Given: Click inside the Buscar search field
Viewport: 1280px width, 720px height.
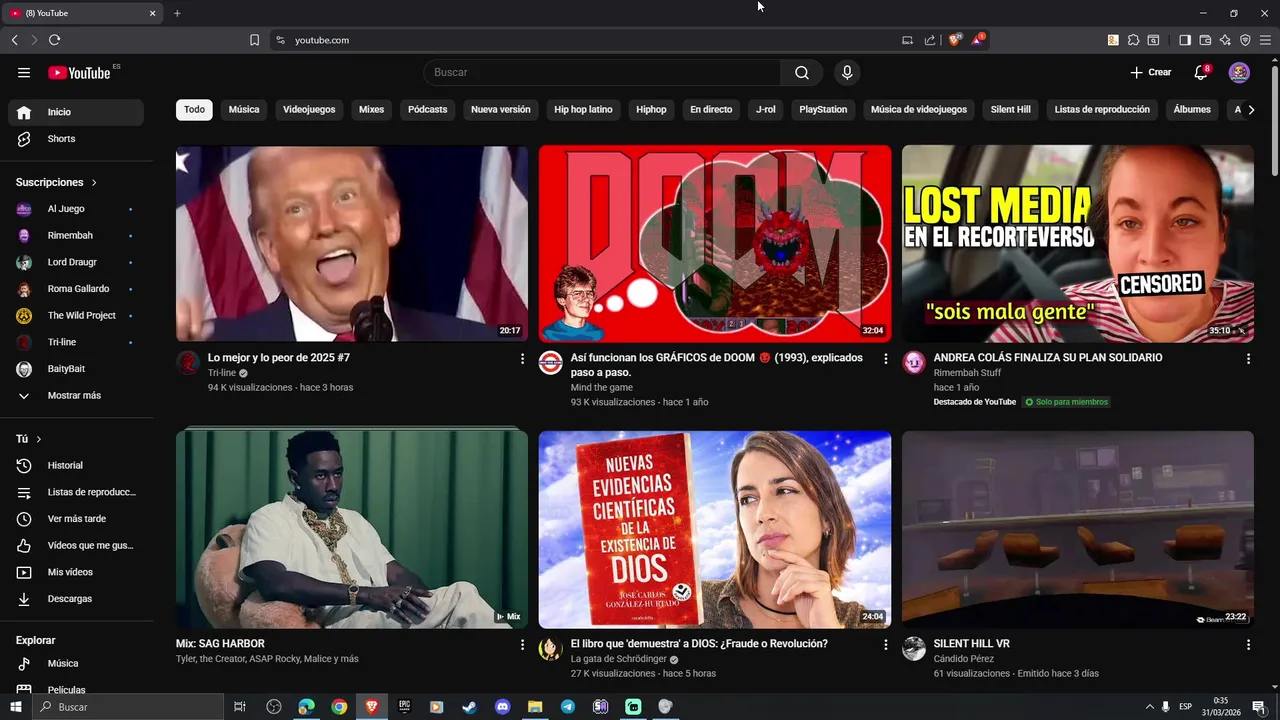Looking at the screenshot, I should 602,72.
